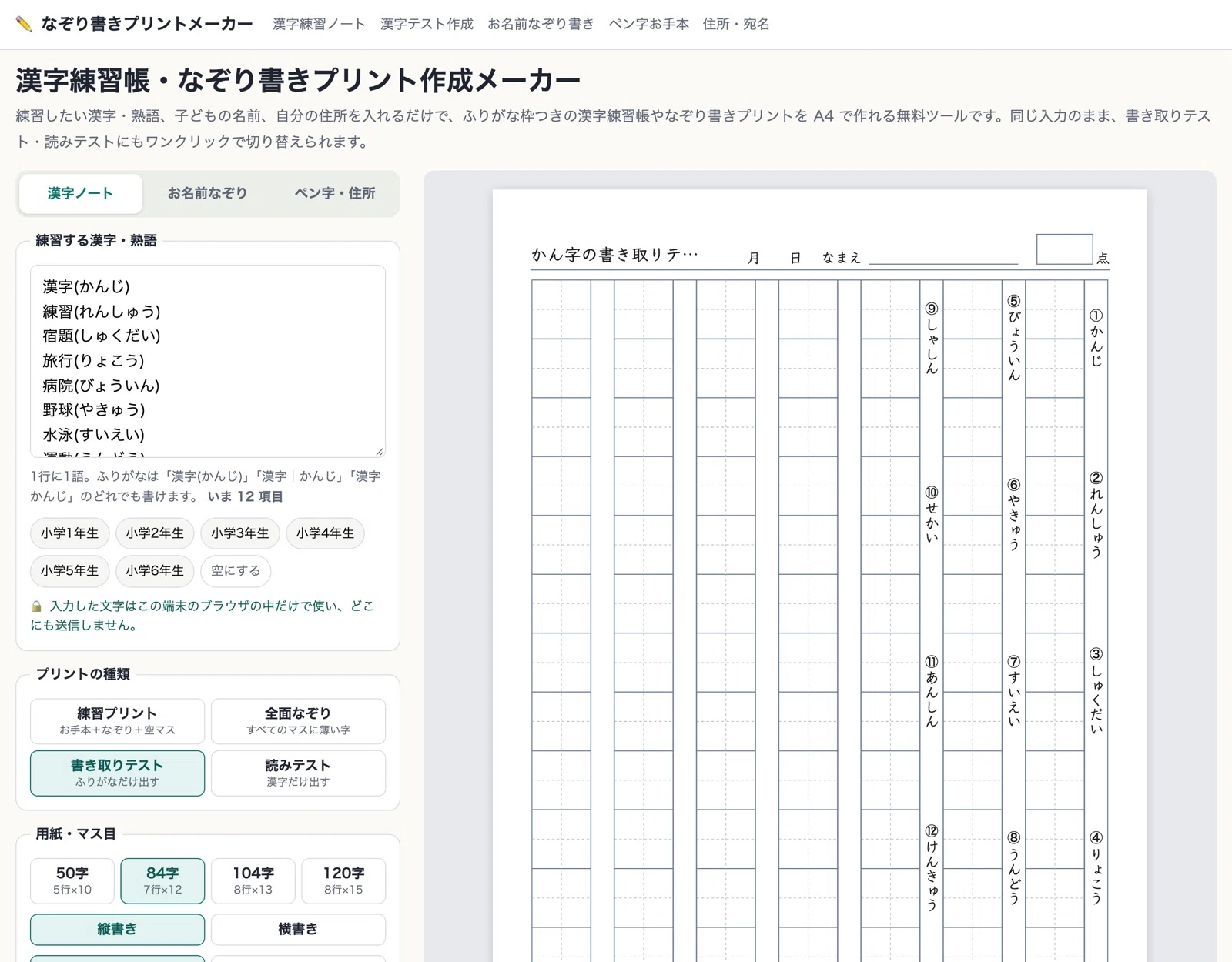1232x962 pixels.
Task: Click なぞり書きプリントメーカー site title
Action: tap(147, 24)
